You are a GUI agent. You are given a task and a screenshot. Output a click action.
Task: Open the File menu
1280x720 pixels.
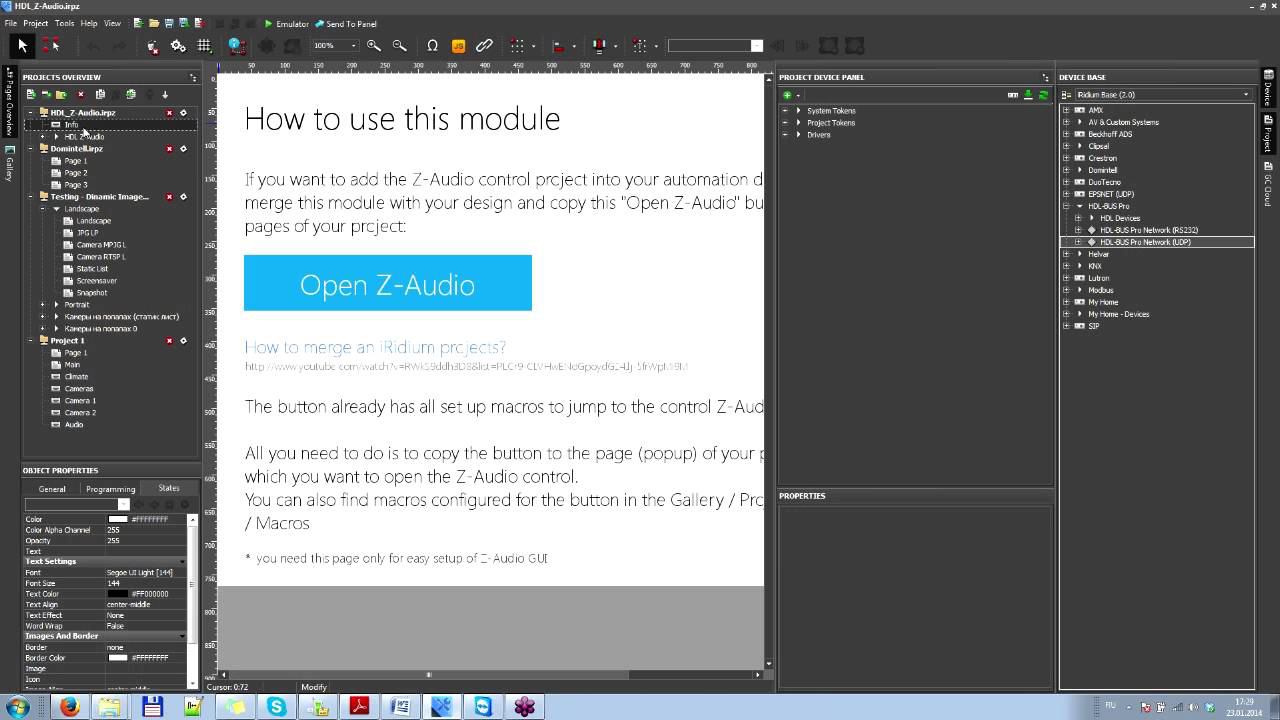(10, 23)
